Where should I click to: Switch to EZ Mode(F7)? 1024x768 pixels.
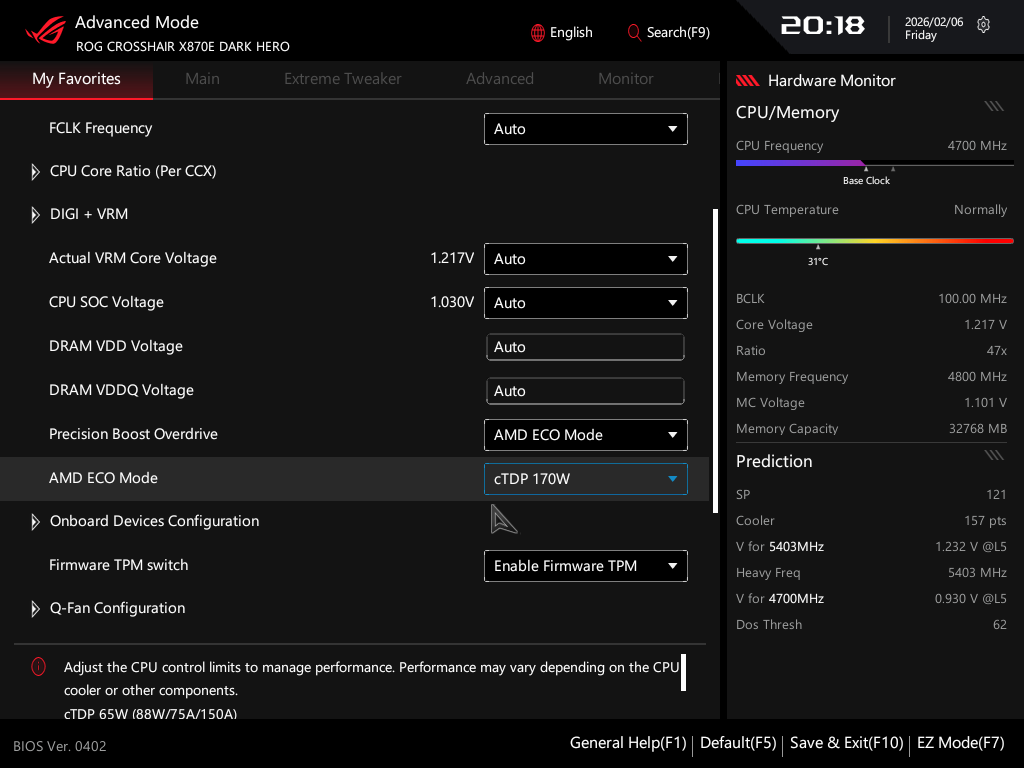pos(960,743)
